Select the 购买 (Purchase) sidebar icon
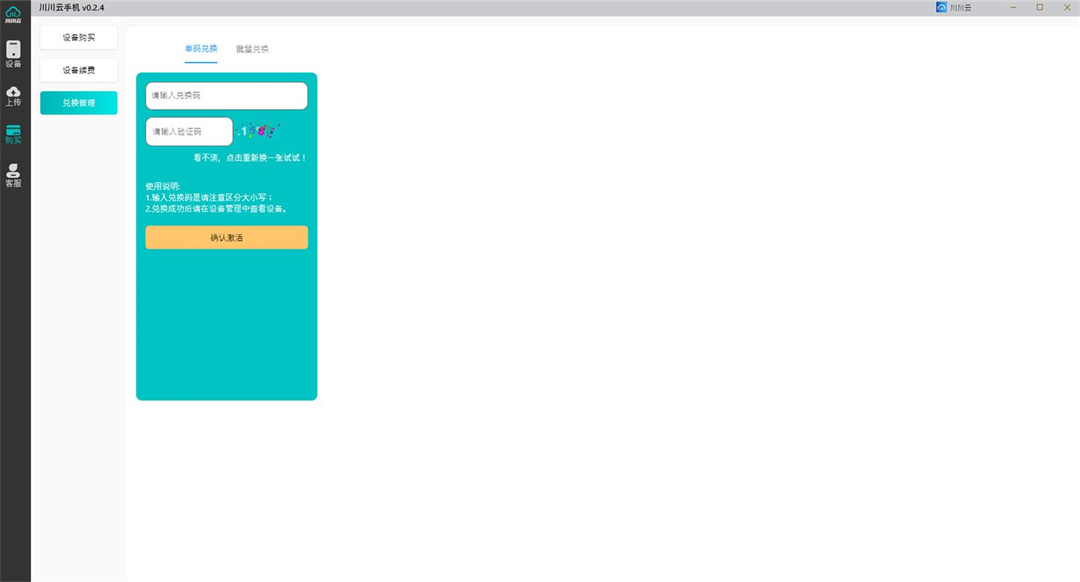Screen dimensions: 1080x582 [x=13, y=135]
